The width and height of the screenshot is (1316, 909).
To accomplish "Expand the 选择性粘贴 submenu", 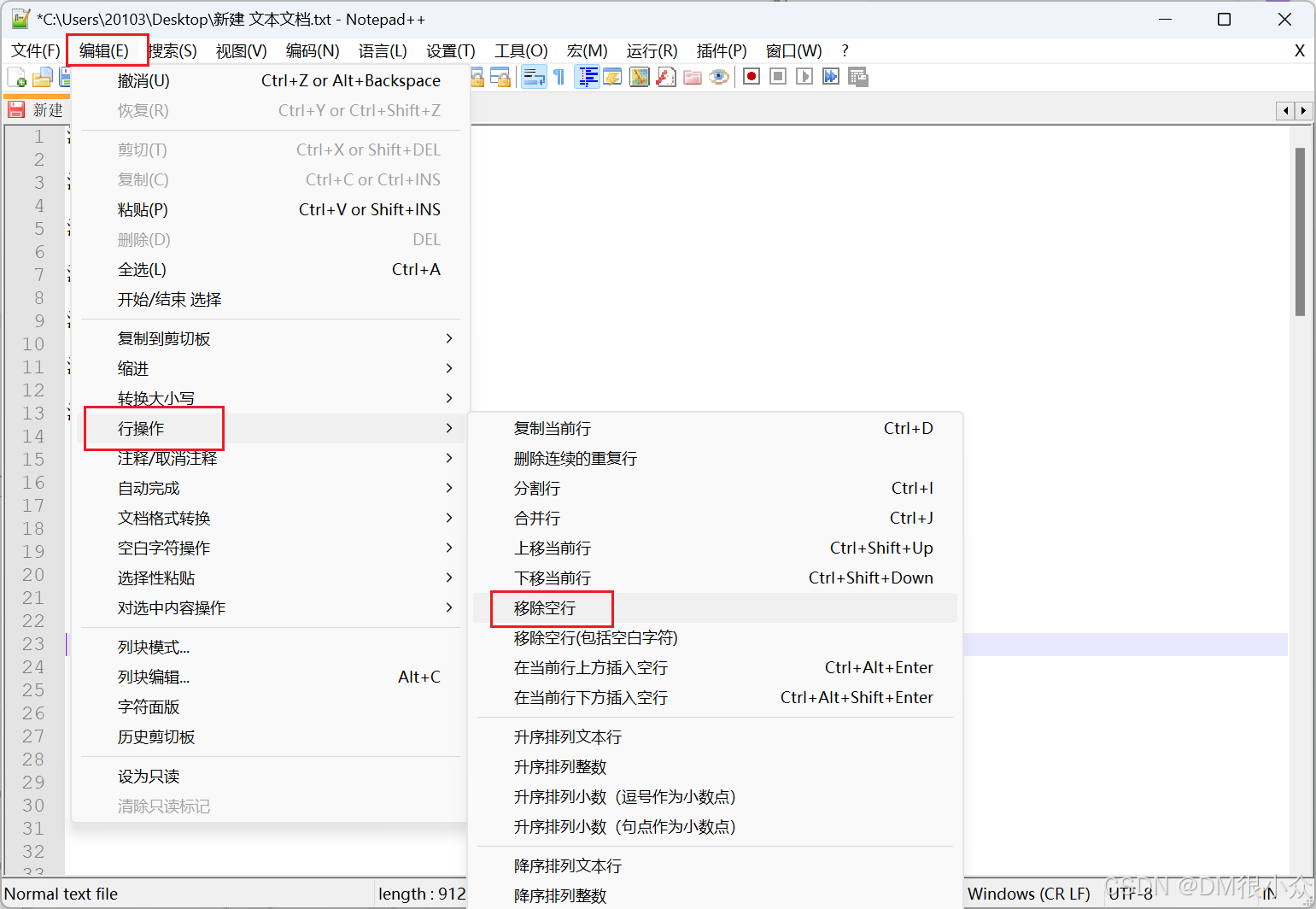I will coord(271,578).
